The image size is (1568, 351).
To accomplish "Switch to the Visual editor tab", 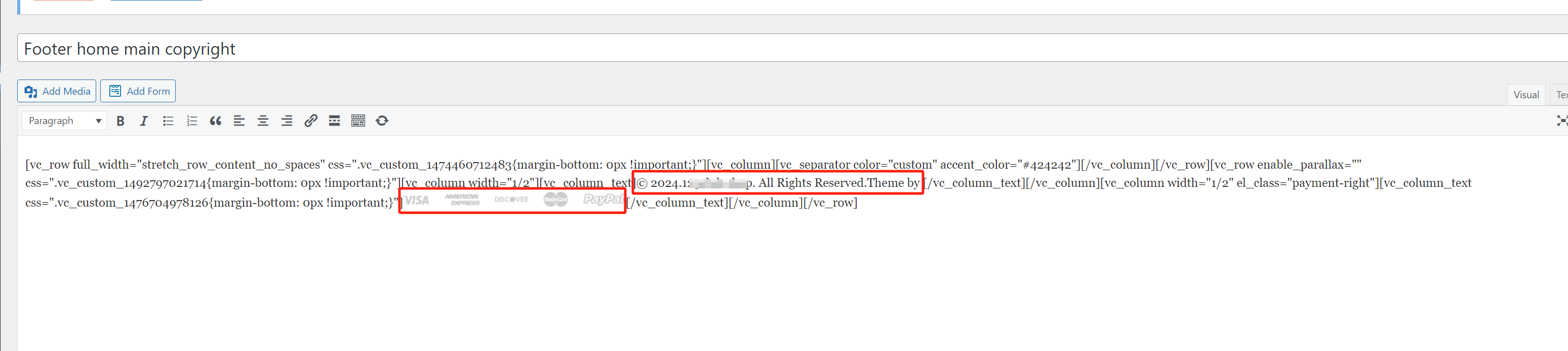I will [1526, 94].
